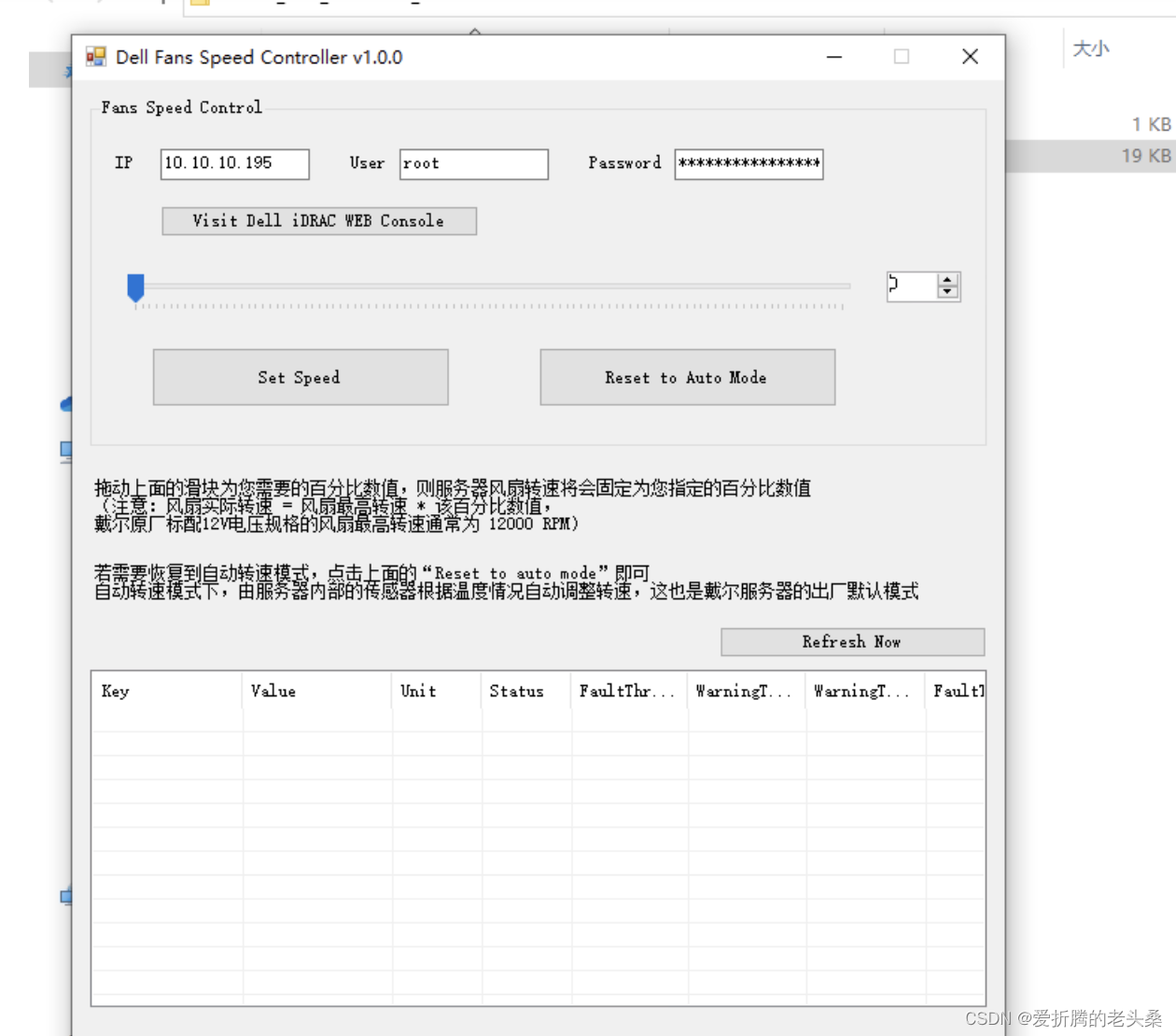Click the Fans Speed Control group label
The height and width of the screenshot is (1036, 1176).
point(181,107)
